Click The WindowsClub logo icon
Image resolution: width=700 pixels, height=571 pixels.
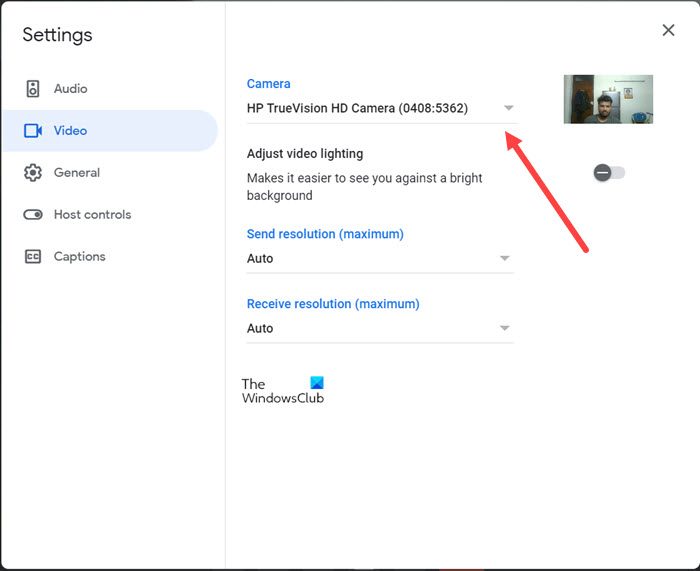coord(317,383)
